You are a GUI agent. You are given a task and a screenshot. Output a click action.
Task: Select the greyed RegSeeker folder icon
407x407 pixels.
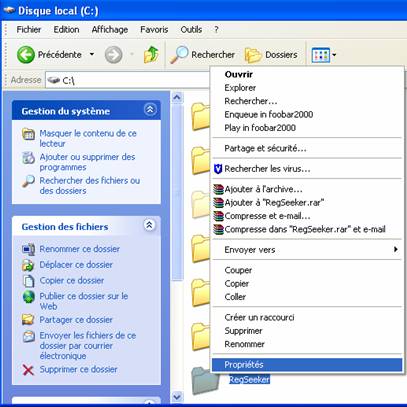[206, 381]
